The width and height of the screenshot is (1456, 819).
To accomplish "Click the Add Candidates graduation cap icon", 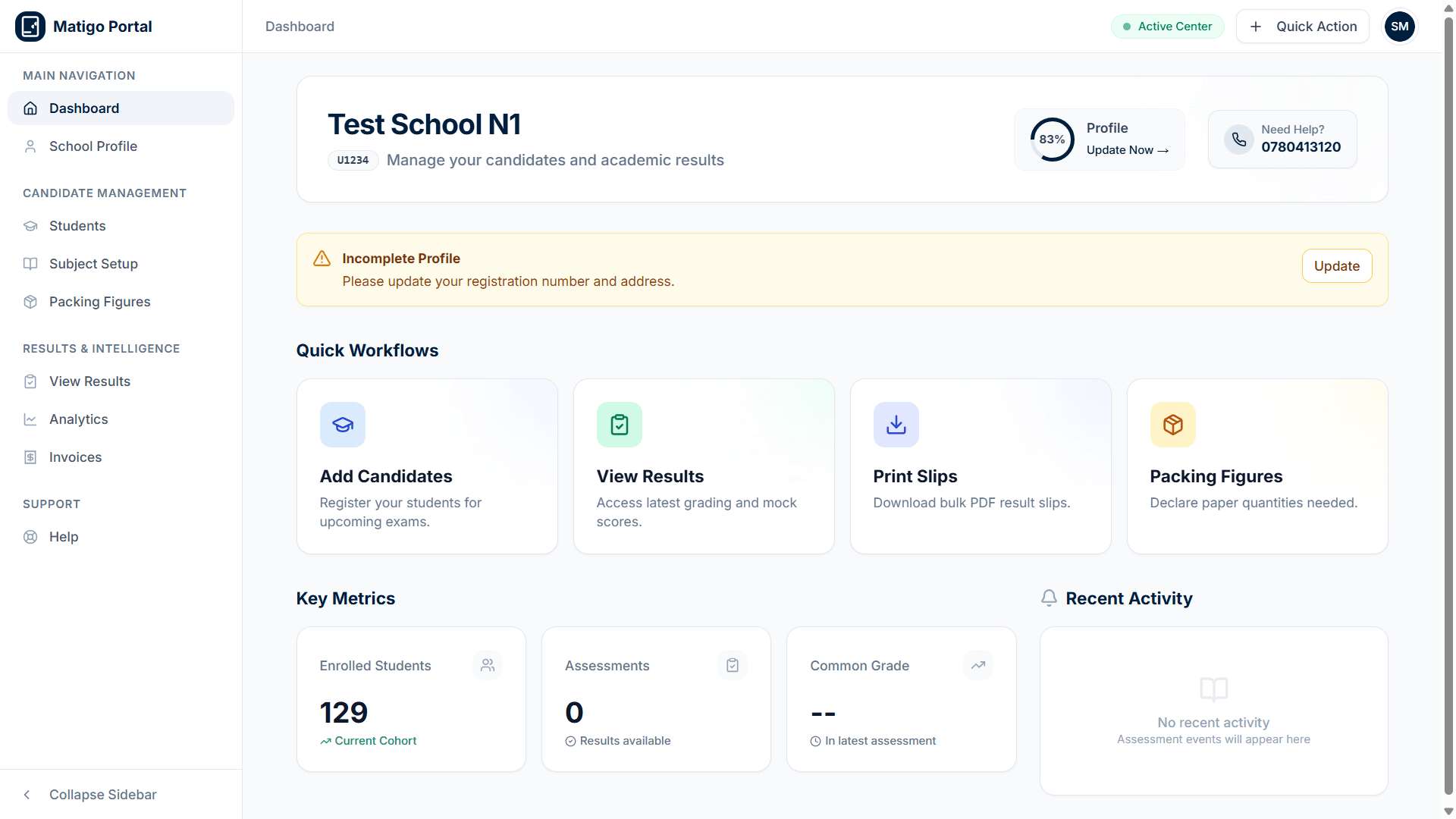I will tap(343, 425).
